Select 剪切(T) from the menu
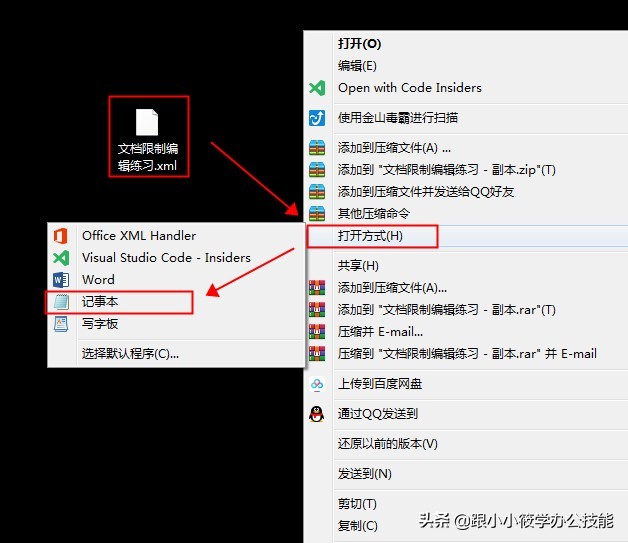This screenshot has width=628, height=543. click(358, 504)
